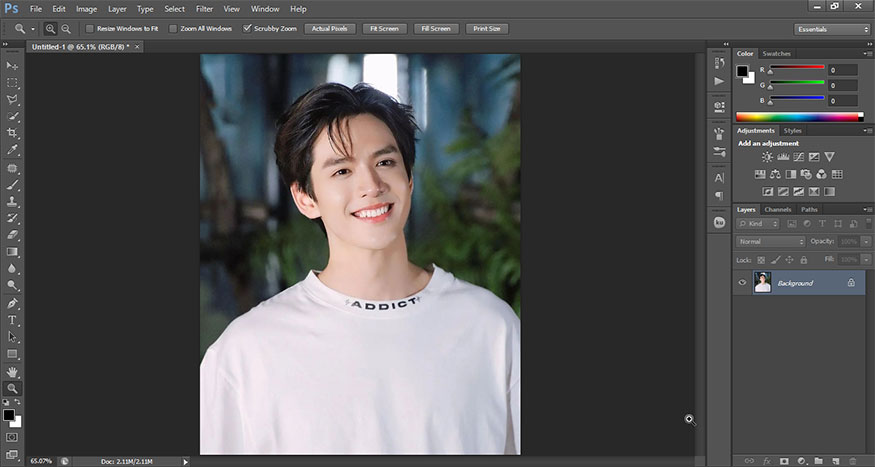
Task: Uncheck the Scrubby Zoom checkbox
Action: pos(248,29)
